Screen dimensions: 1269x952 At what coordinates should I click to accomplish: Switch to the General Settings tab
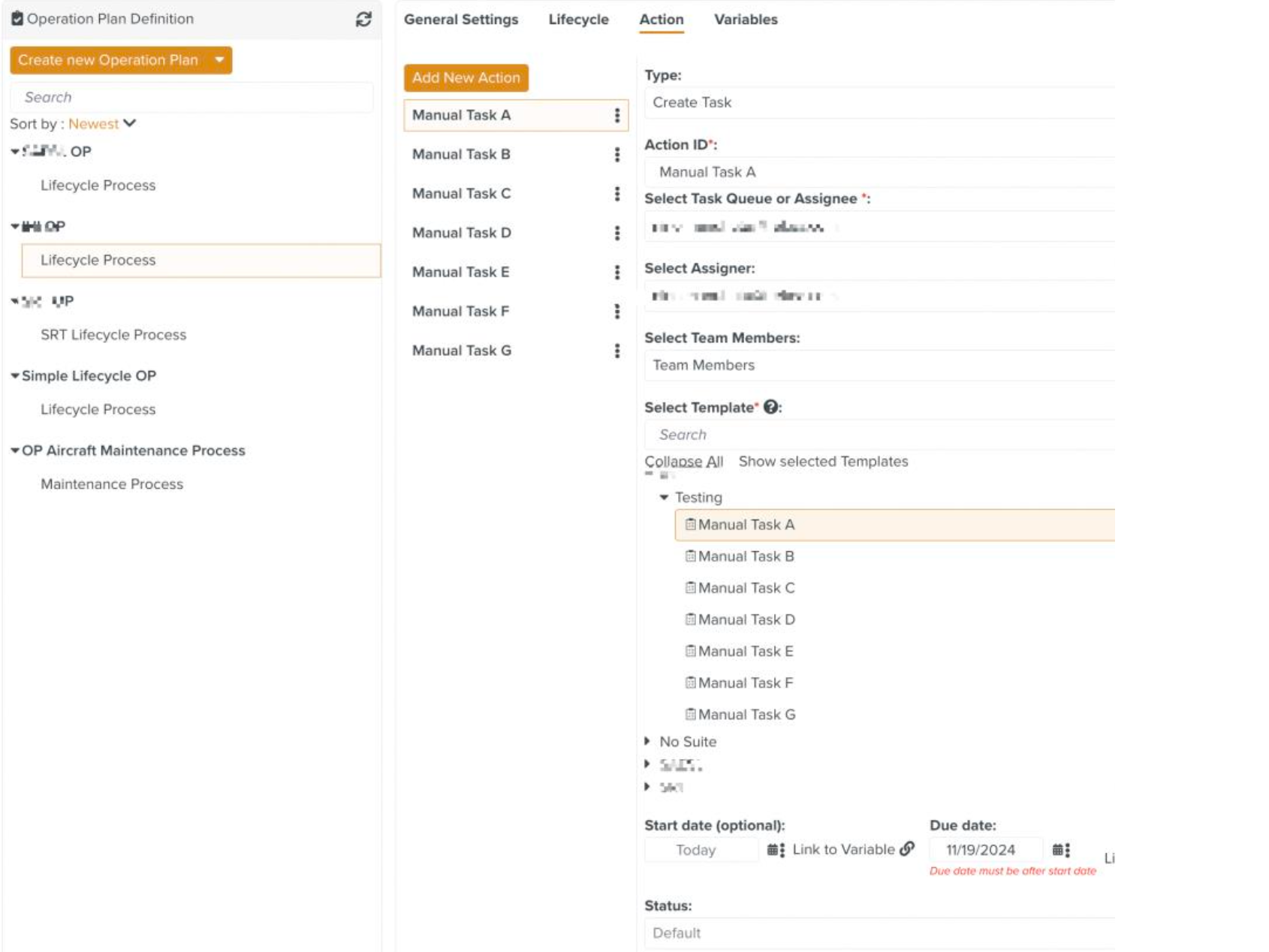pos(460,20)
